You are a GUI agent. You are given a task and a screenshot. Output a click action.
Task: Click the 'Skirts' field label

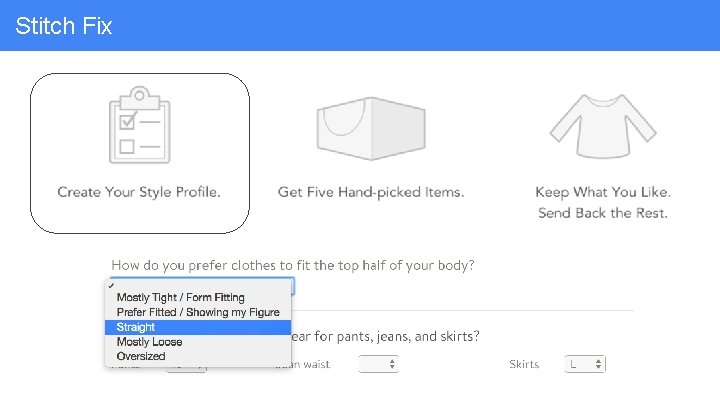click(524, 364)
